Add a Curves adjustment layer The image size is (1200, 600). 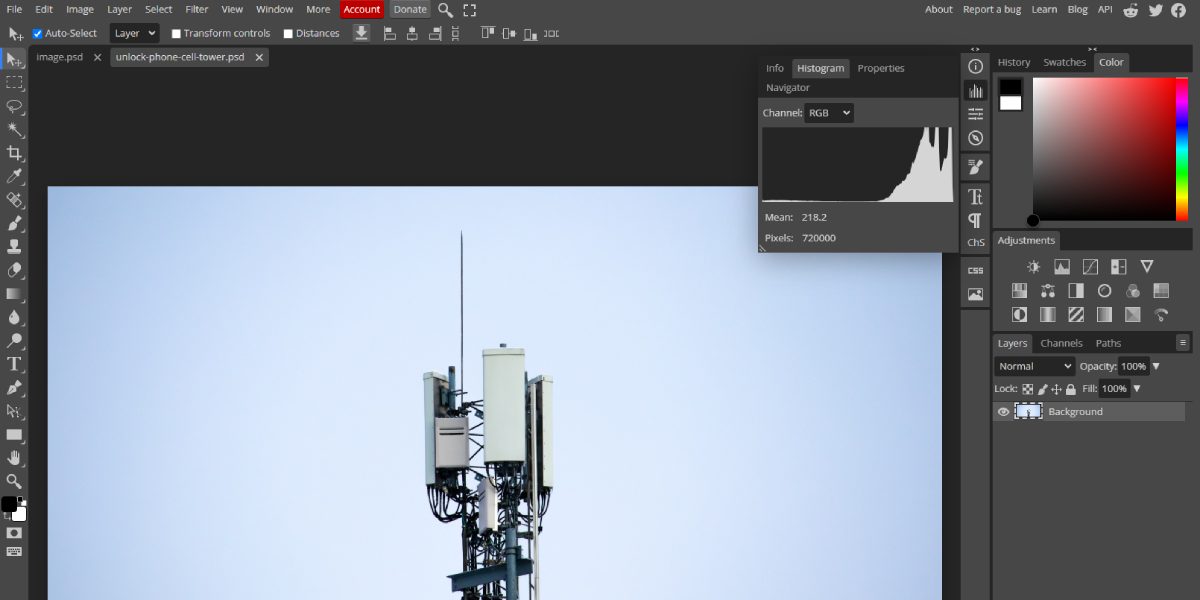(1090, 266)
